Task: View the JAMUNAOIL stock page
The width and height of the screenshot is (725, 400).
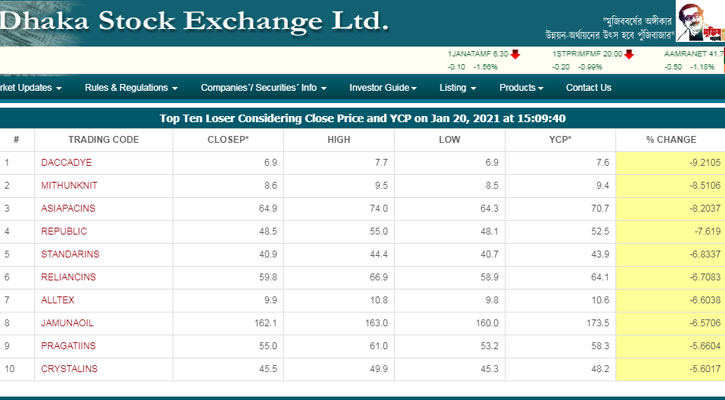Action: [68, 323]
